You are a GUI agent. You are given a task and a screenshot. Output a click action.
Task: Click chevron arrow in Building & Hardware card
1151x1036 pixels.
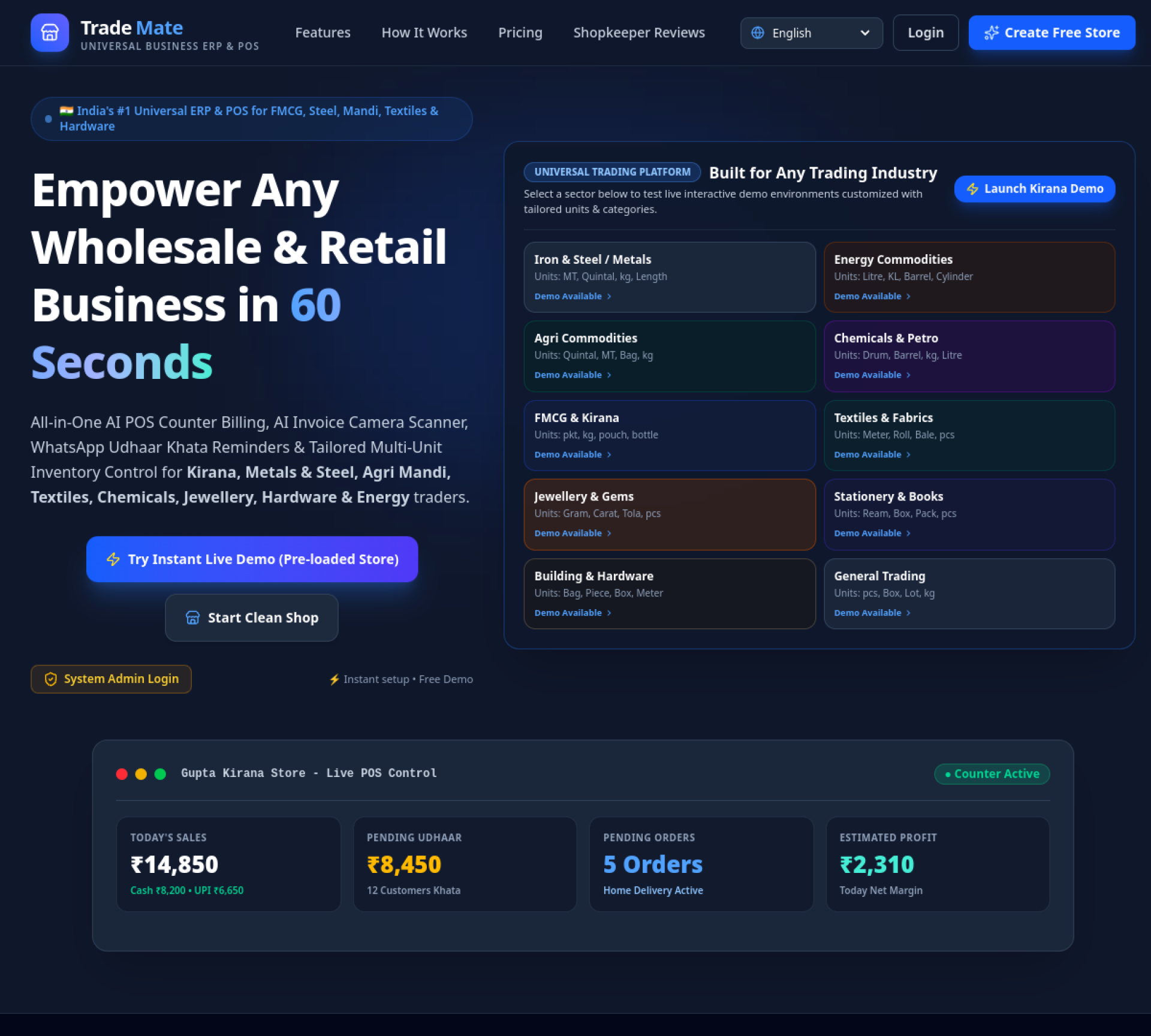tap(608, 613)
